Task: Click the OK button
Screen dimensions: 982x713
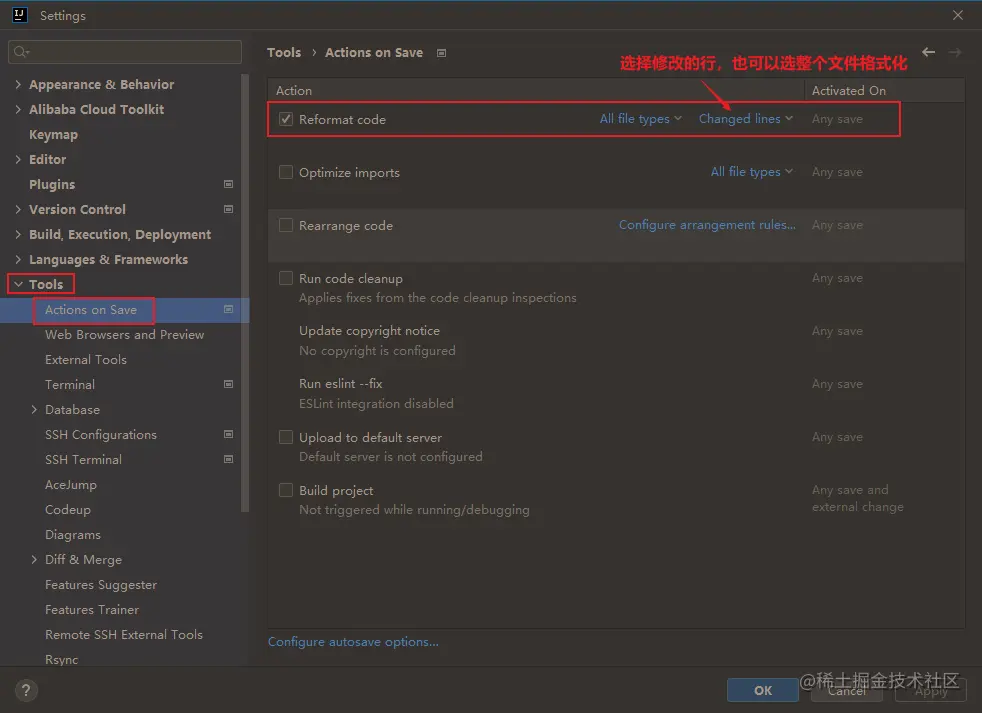Action: [x=763, y=690]
